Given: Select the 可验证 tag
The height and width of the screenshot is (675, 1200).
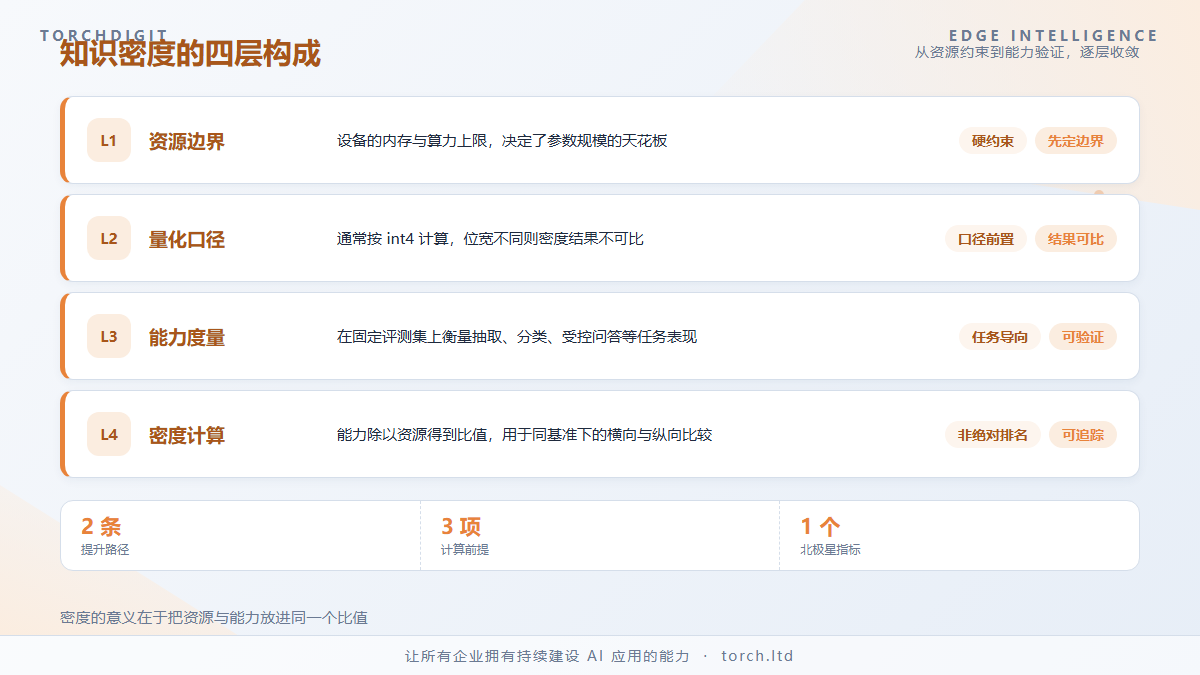Looking at the screenshot, I should click(1083, 337).
